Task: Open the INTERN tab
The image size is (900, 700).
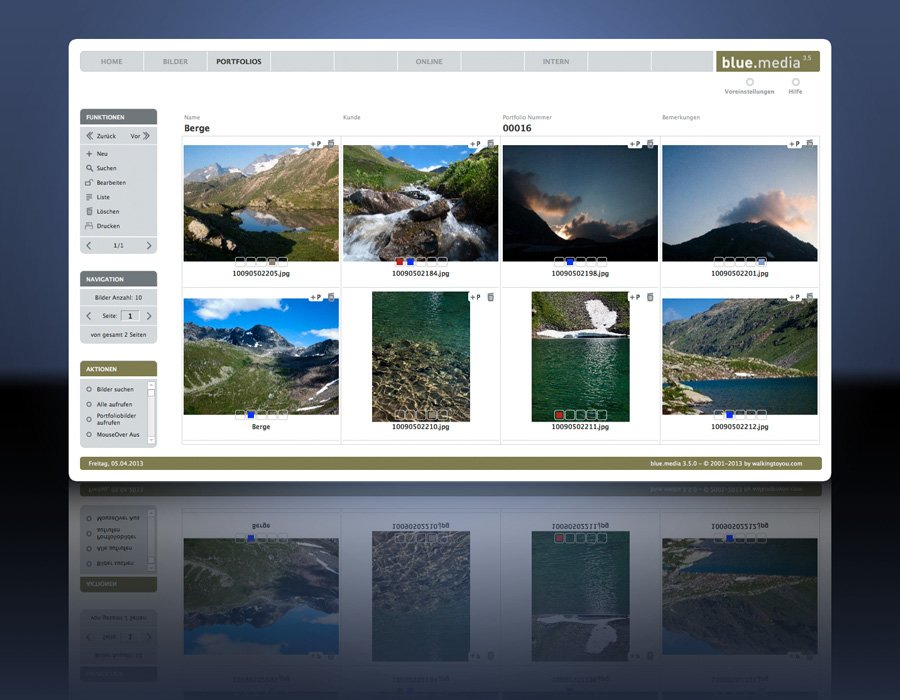Action: [556, 61]
